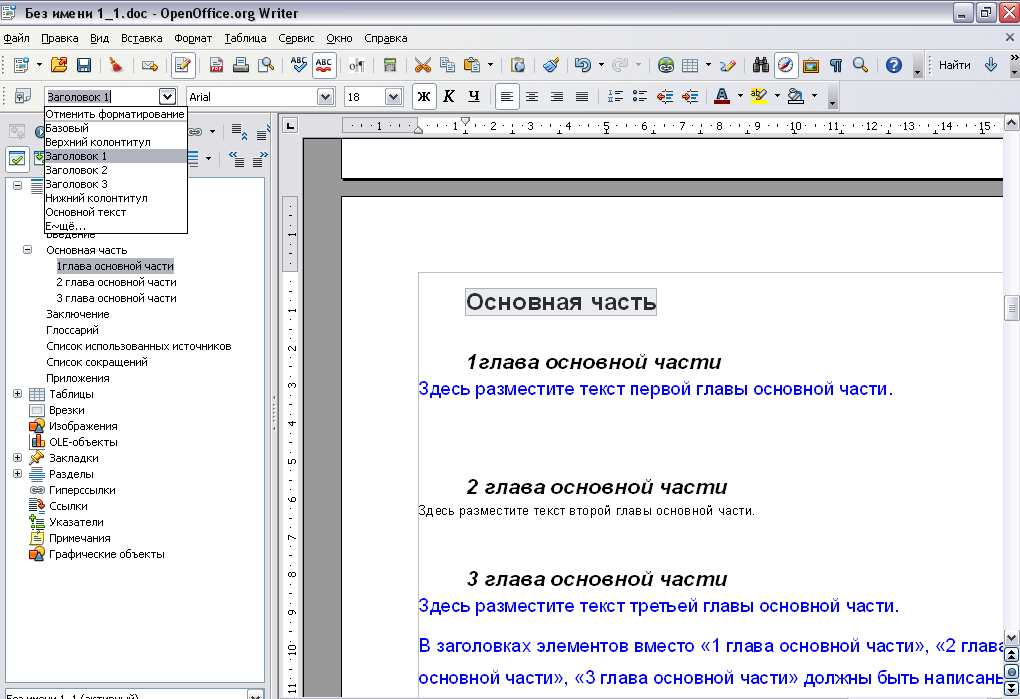Viewport: 1020px width, 699px height.
Task: Toggle bold Ж formatting
Action: click(423, 97)
